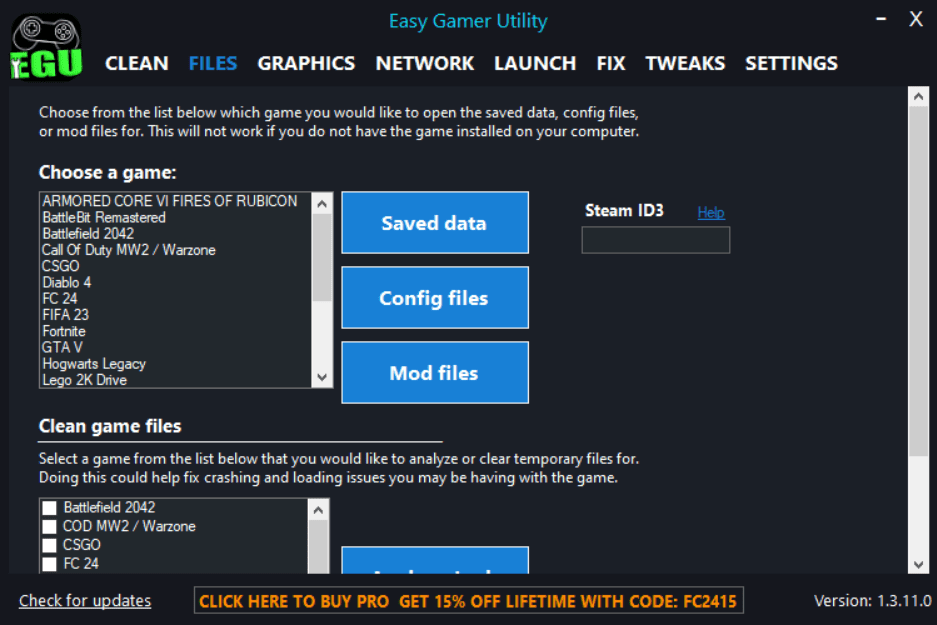The image size is (937, 625).
Task: Click the main page scrollbar thumb
Action: click(918, 281)
